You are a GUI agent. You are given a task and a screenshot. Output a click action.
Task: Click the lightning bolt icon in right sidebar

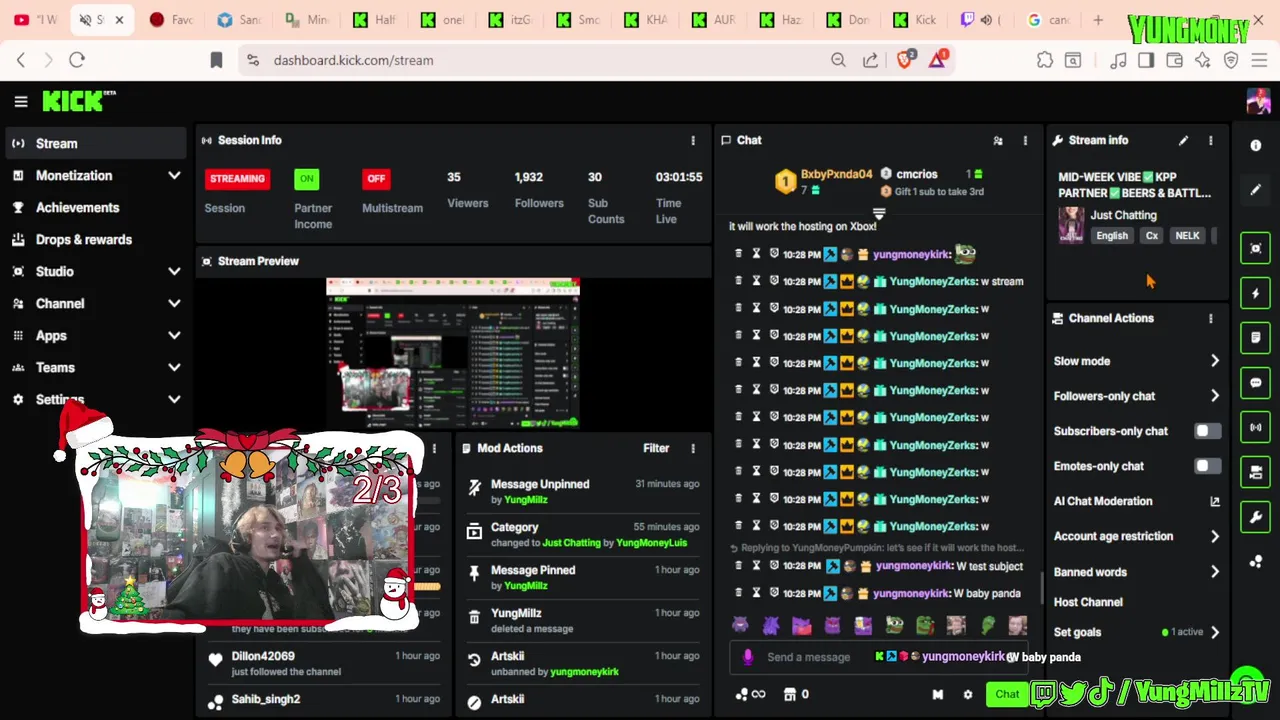1256,294
